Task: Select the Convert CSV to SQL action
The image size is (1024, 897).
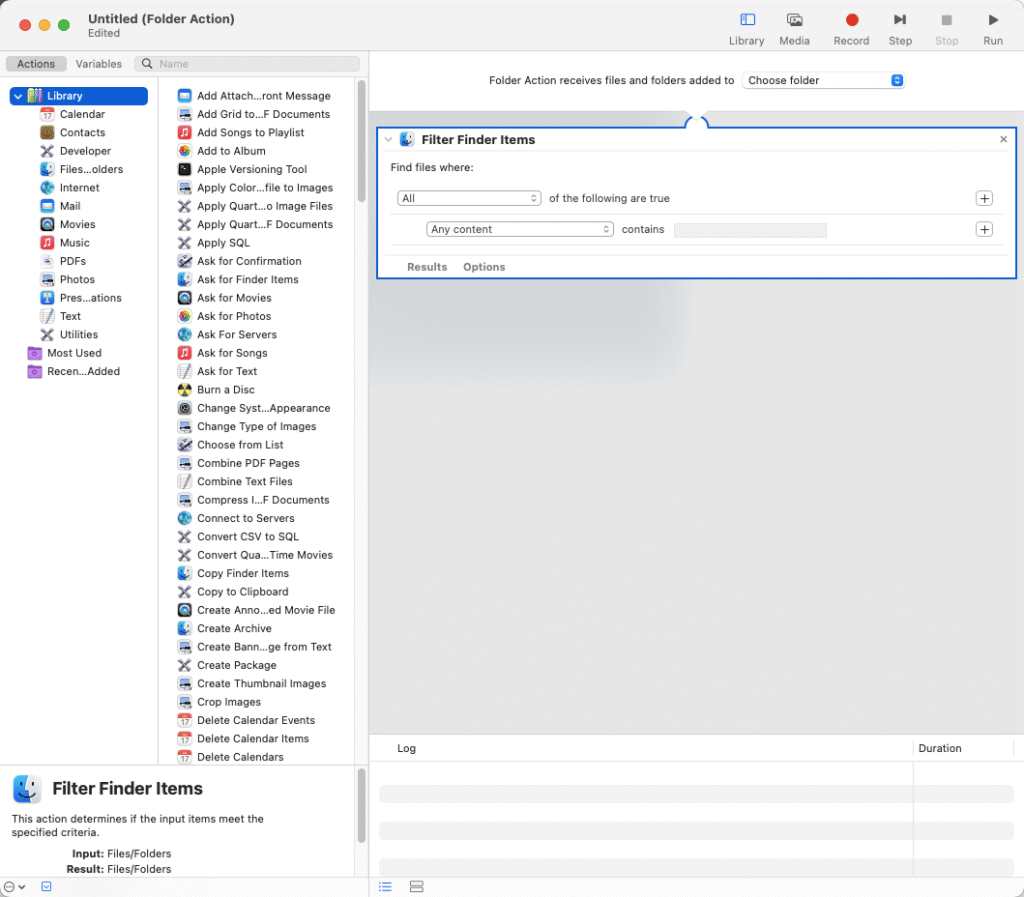Action: coord(239,537)
